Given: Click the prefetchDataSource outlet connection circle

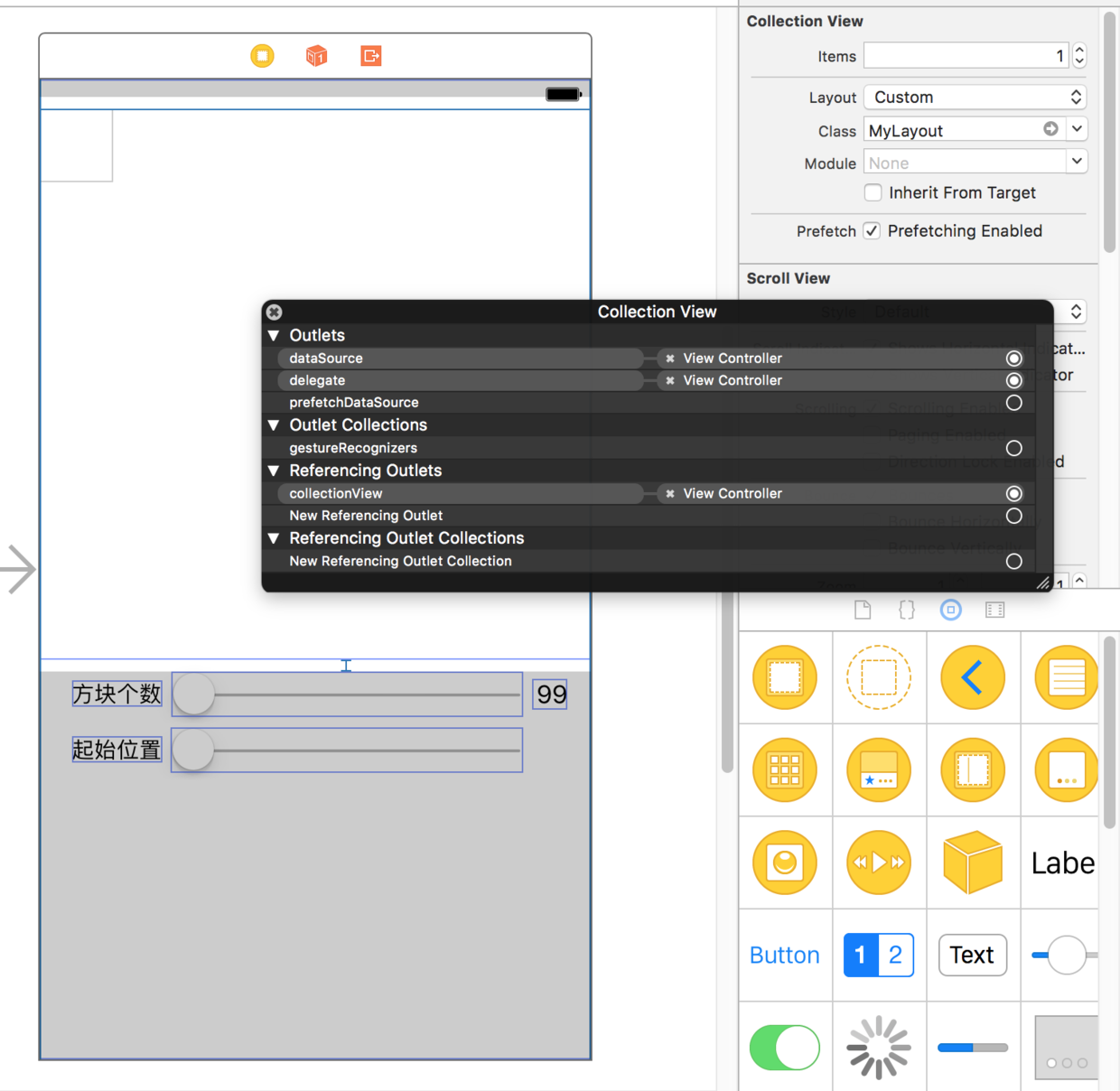Looking at the screenshot, I should pos(1014,403).
